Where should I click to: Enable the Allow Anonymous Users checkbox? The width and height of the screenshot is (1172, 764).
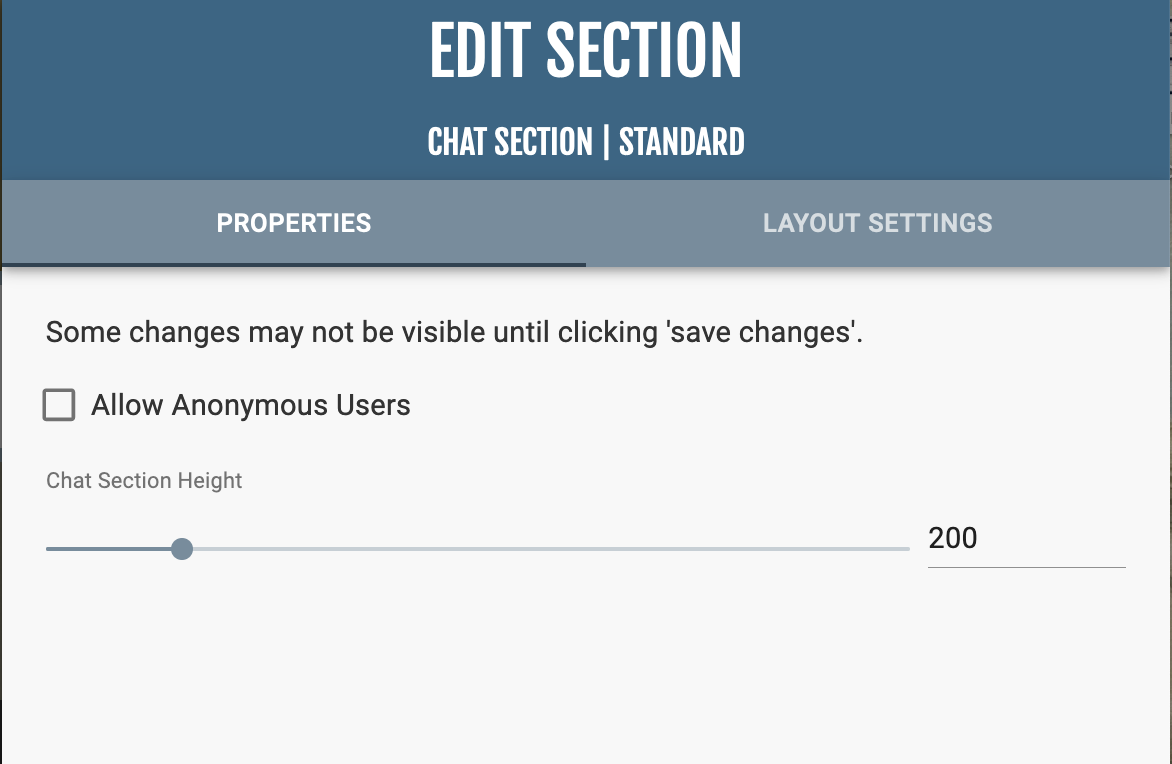pos(59,405)
